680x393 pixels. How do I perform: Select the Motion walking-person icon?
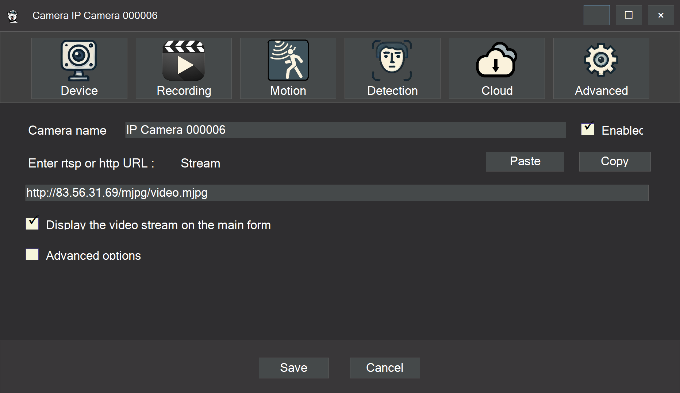[288, 61]
